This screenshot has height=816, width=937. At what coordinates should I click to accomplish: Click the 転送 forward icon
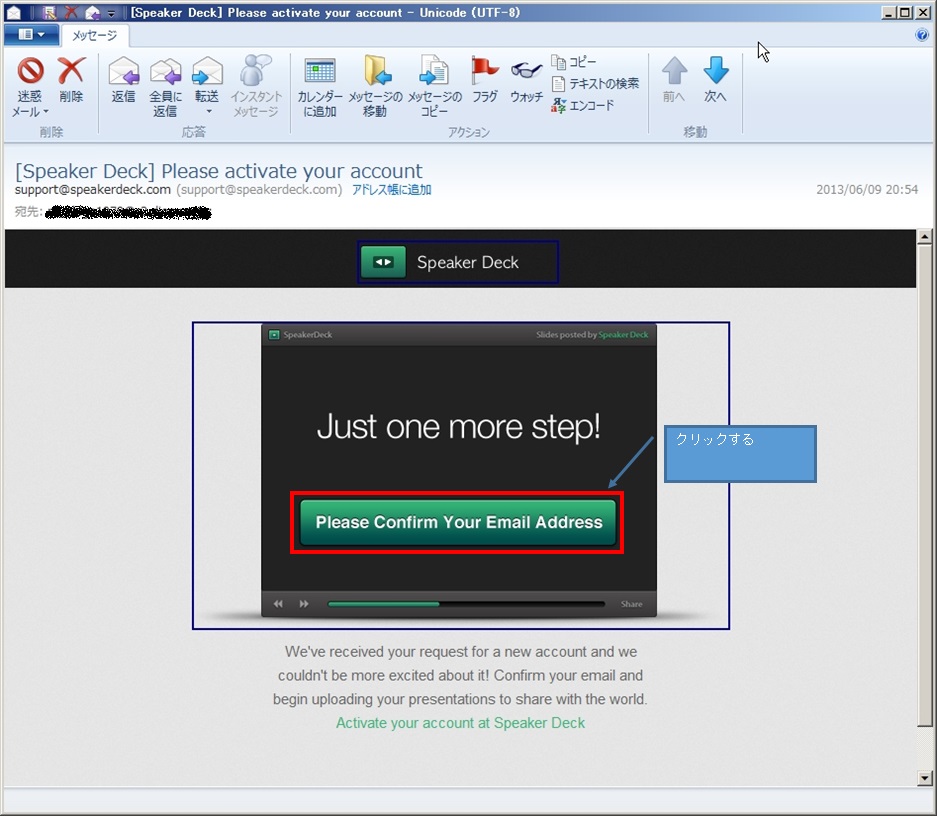click(x=207, y=72)
